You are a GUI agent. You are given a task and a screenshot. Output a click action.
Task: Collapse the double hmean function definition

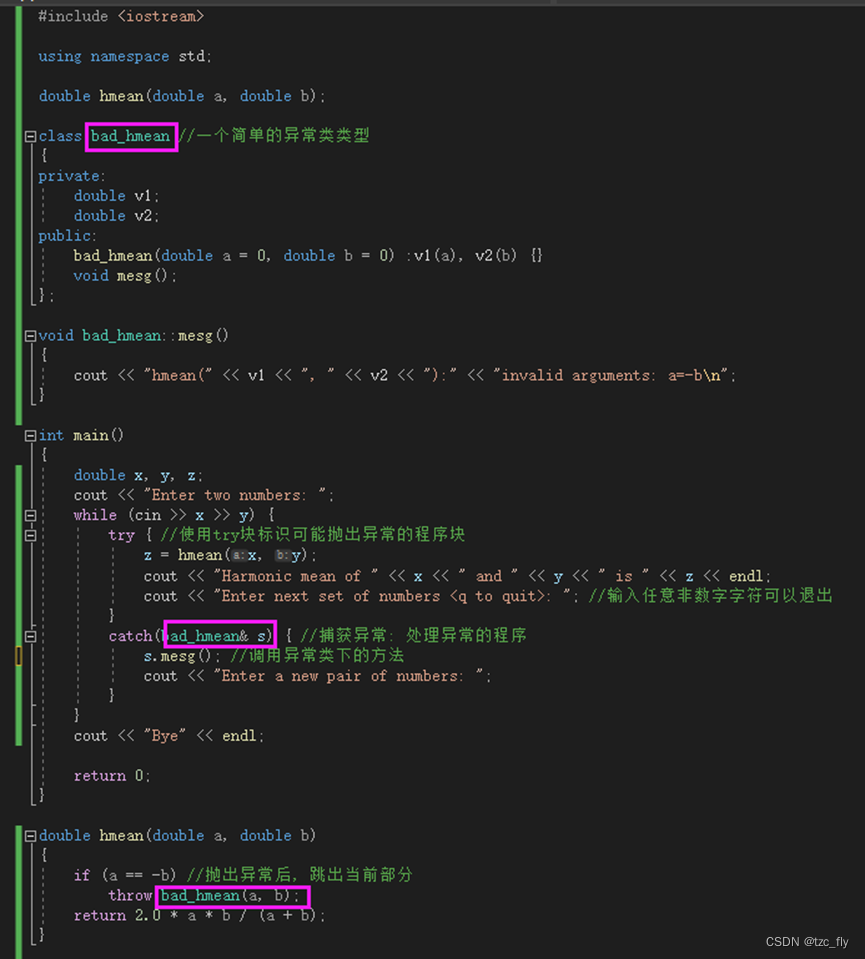(x=30, y=836)
